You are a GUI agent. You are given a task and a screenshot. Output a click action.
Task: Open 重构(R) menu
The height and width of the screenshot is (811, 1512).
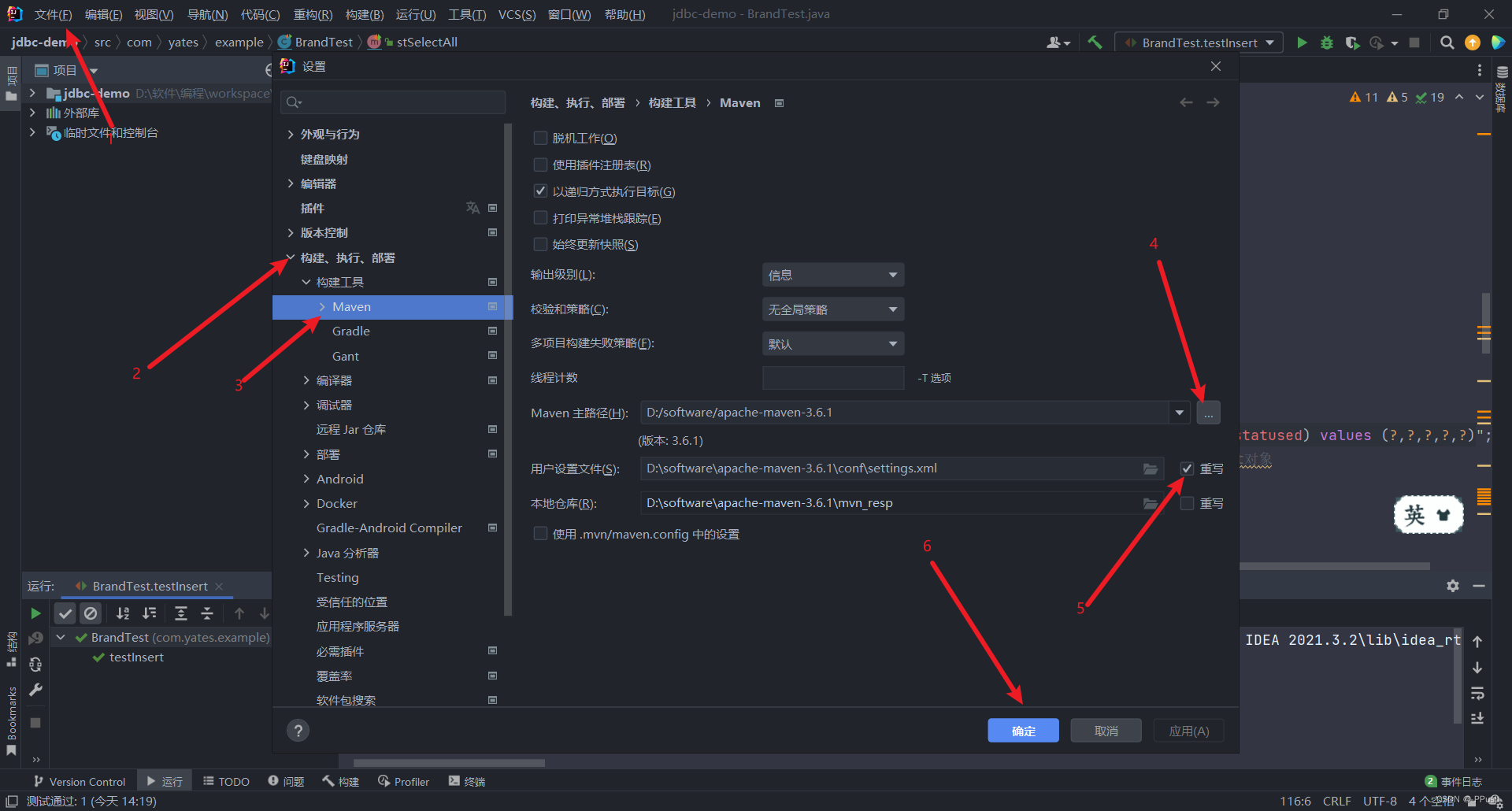[x=313, y=14]
